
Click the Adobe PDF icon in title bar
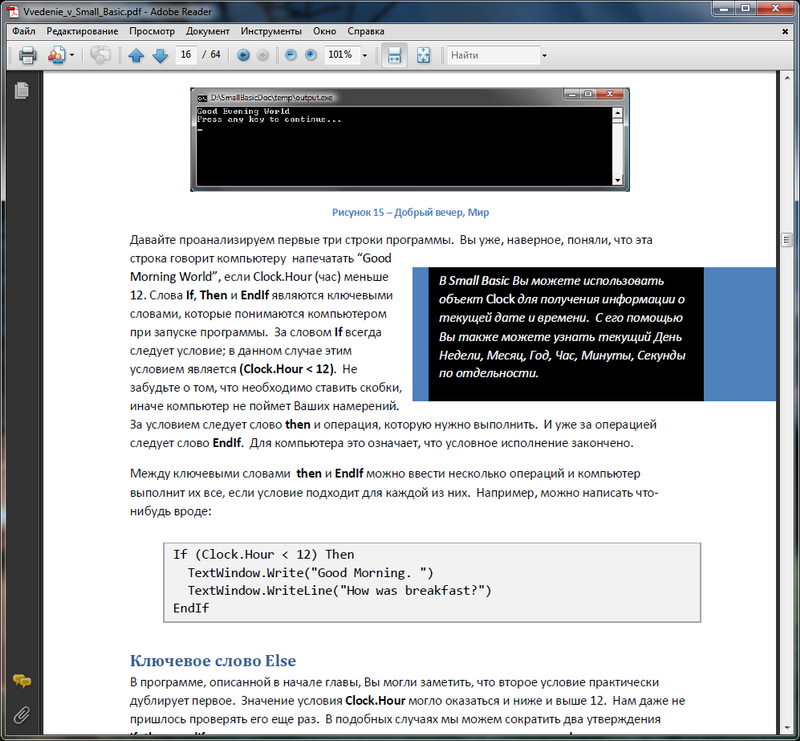click(x=12, y=11)
